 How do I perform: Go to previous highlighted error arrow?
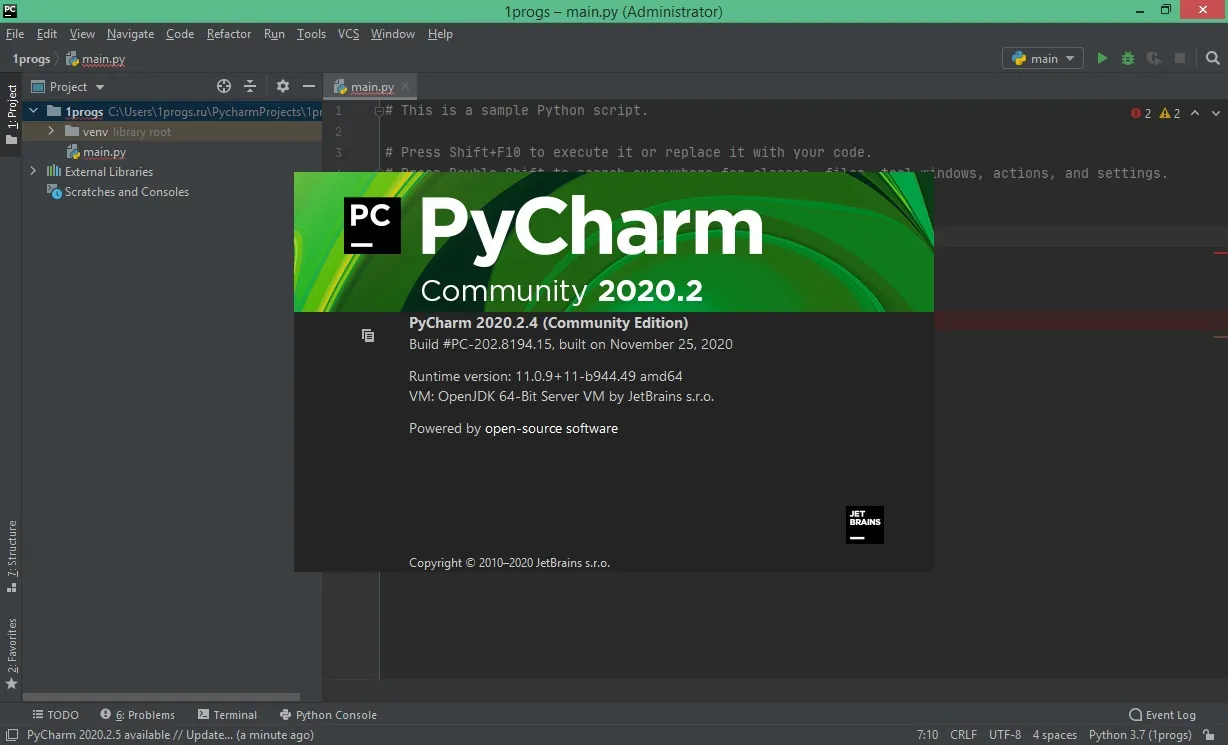[1196, 113]
